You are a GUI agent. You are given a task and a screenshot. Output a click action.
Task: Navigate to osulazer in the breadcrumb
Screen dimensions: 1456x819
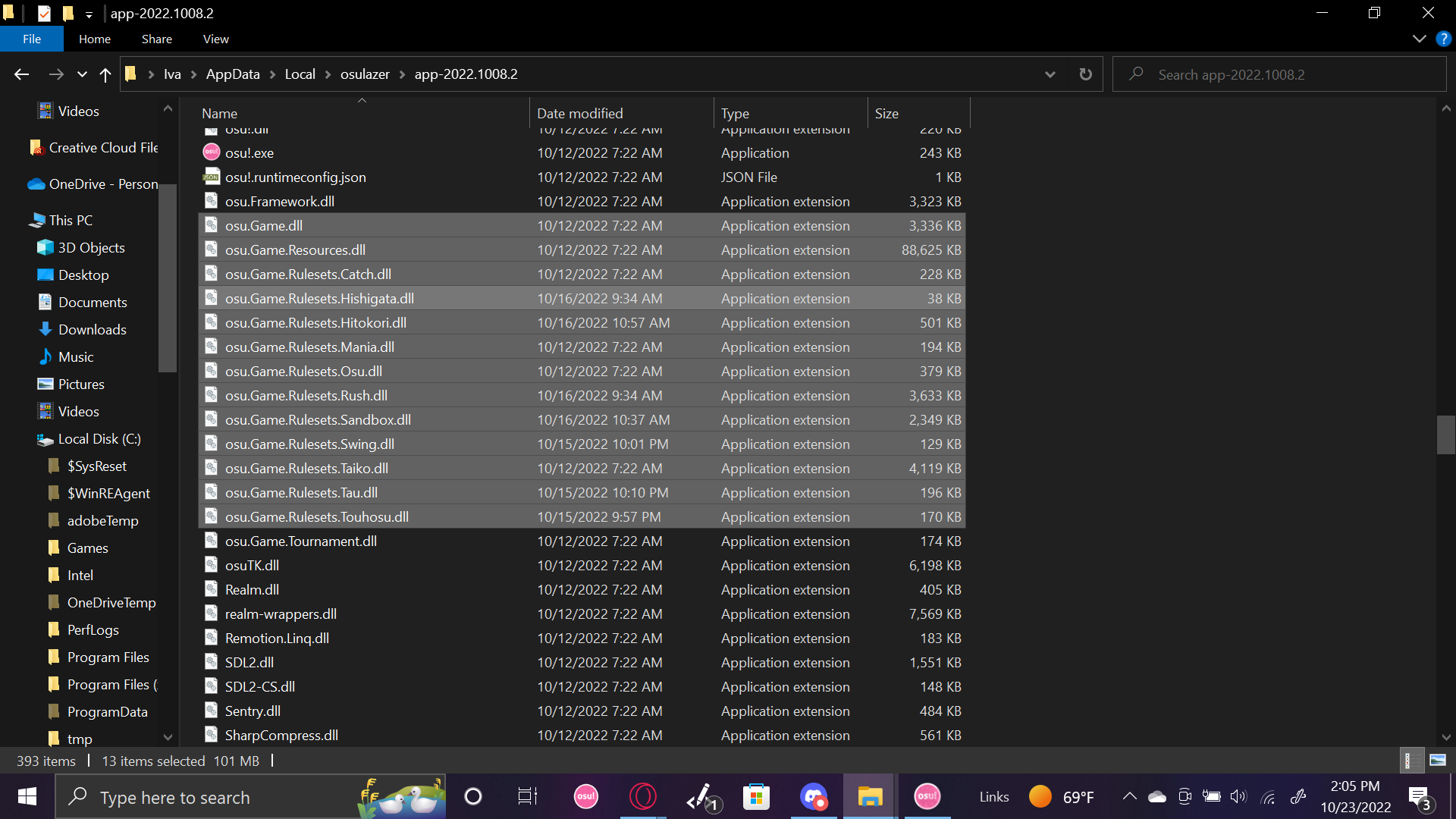(x=365, y=74)
